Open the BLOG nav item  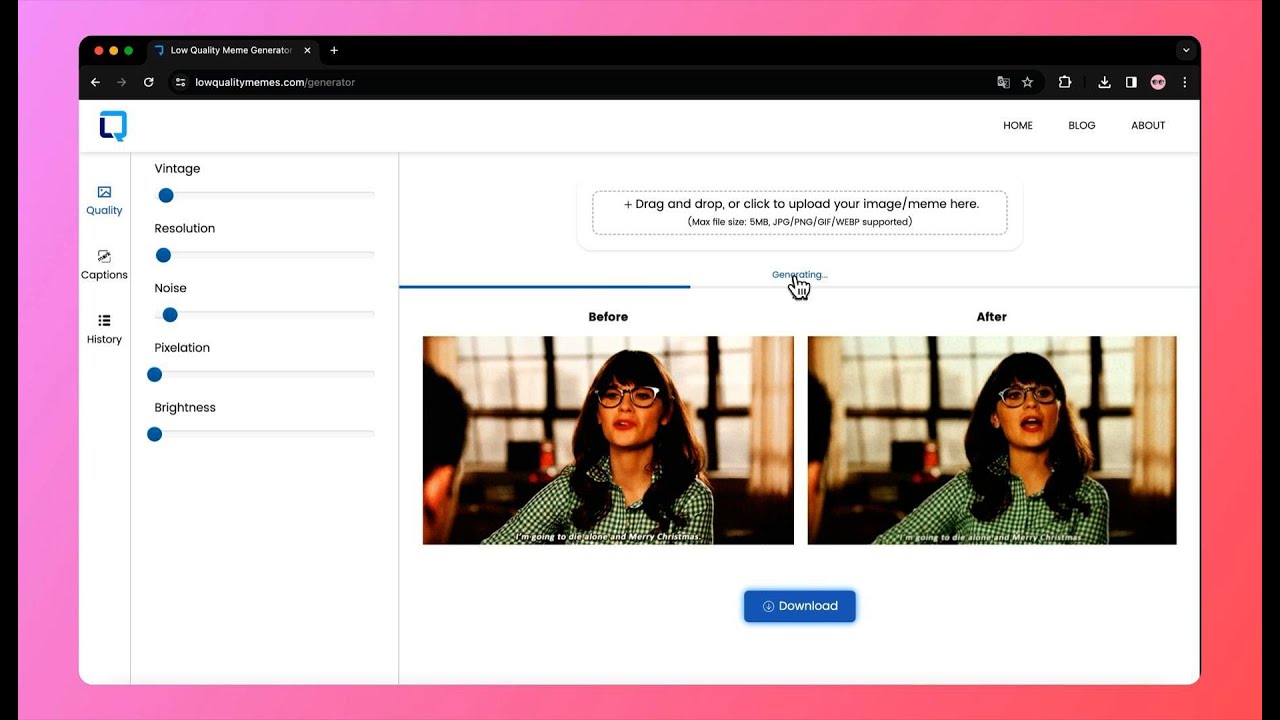tap(1082, 125)
